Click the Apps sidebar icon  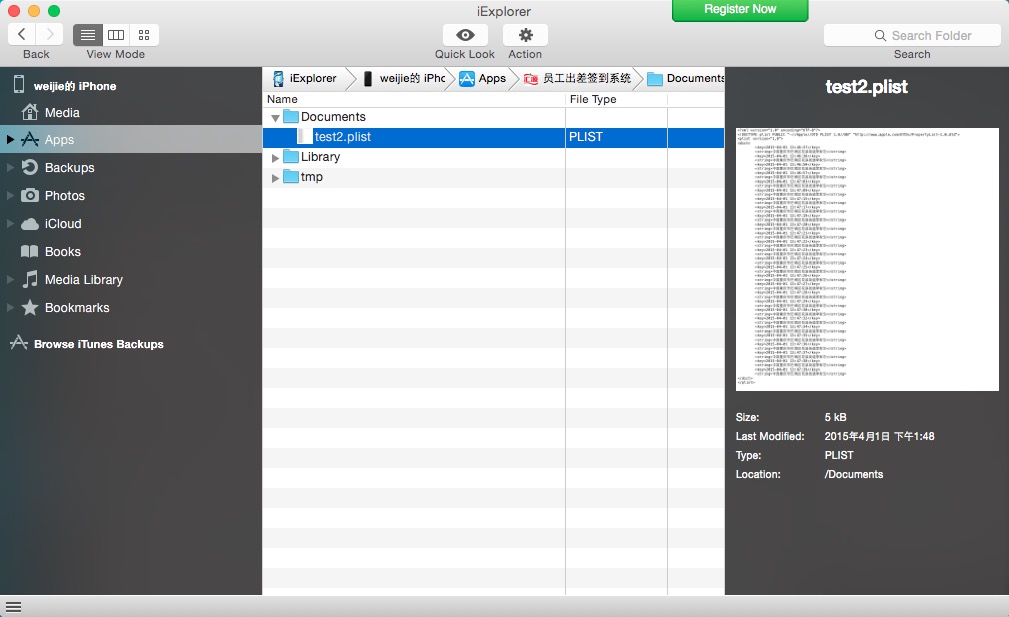30,139
